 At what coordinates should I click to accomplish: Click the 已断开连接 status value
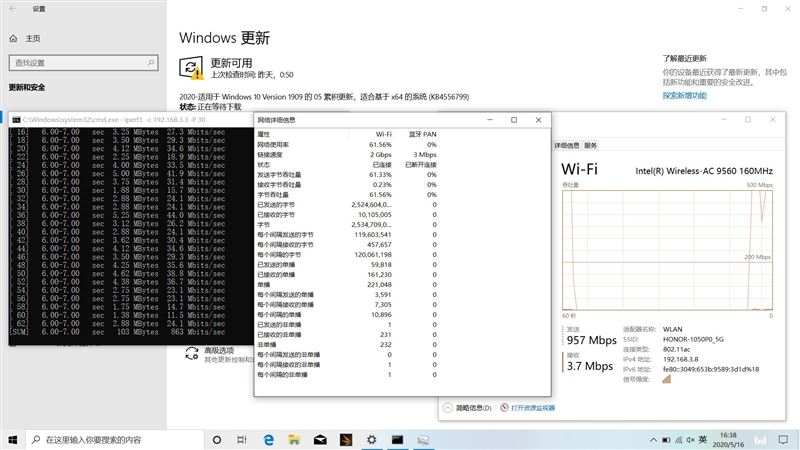tap(421, 165)
